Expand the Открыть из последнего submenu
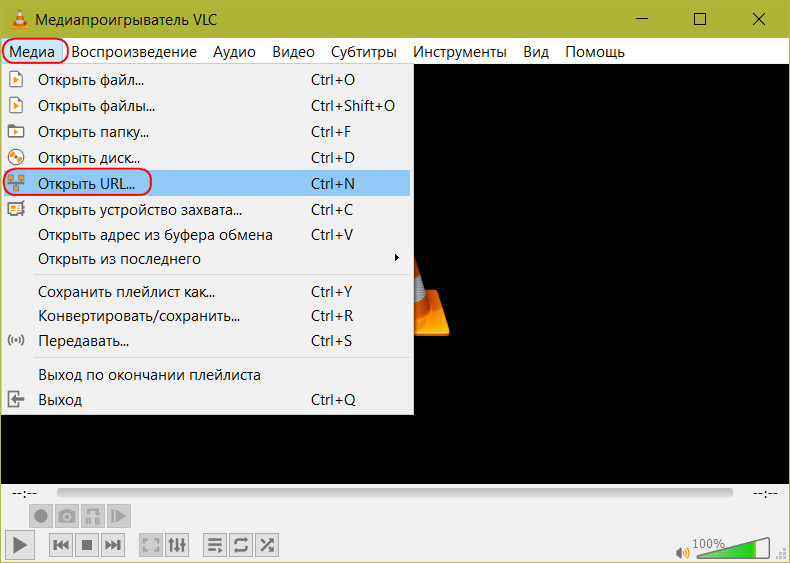 pos(207,259)
